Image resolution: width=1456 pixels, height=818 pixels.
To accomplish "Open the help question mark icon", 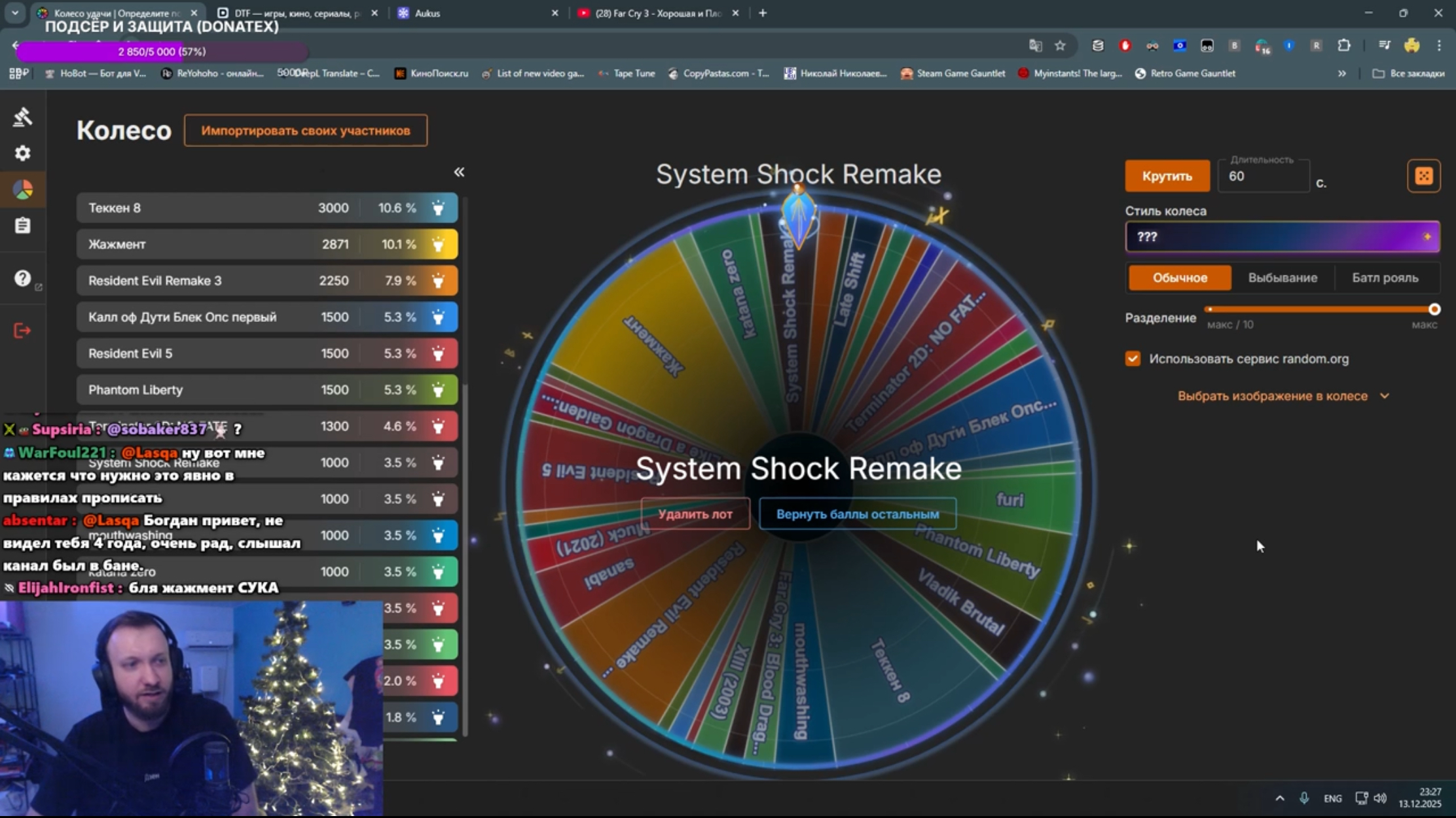I will tap(23, 278).
